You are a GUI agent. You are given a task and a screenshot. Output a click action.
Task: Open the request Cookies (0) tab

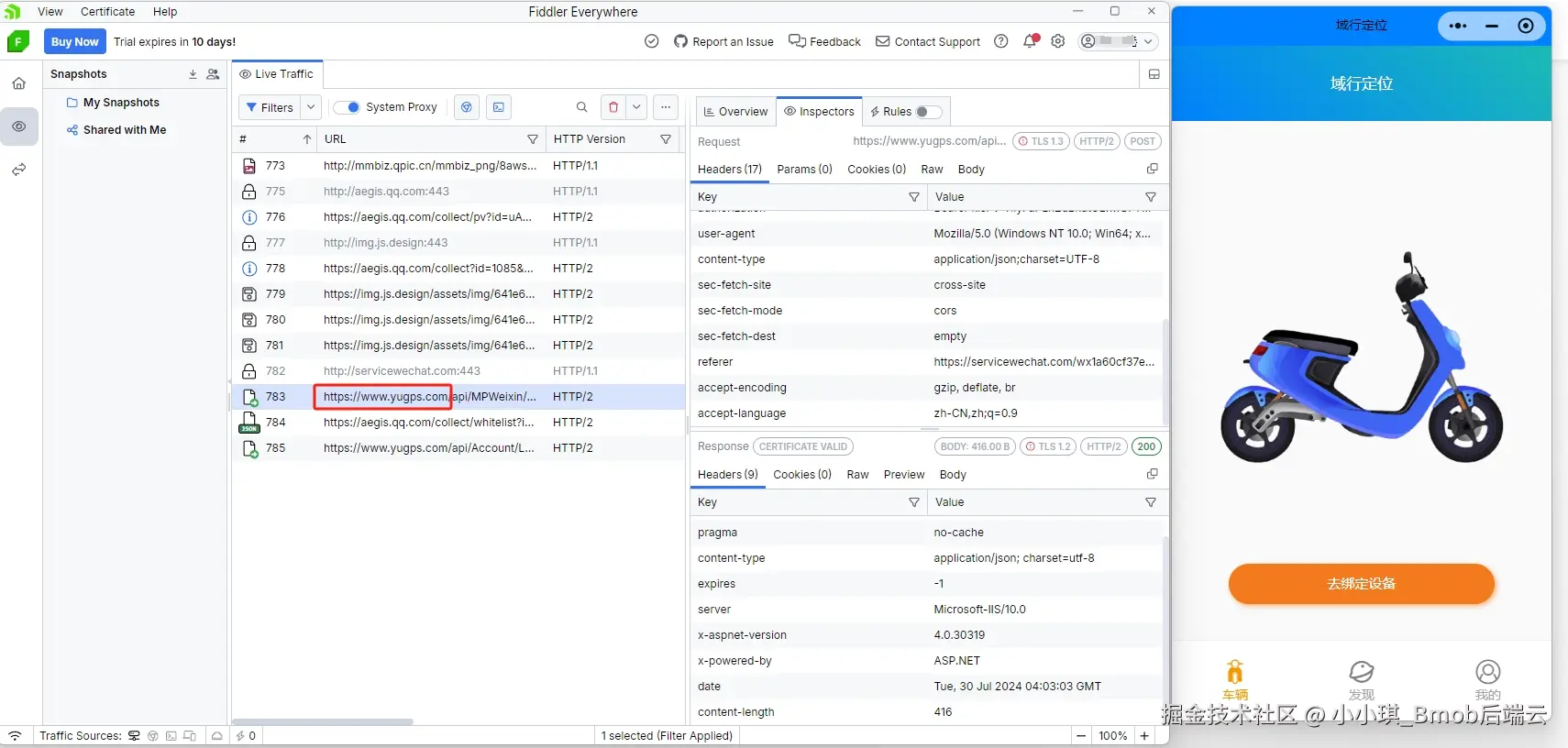pos(877,170)
